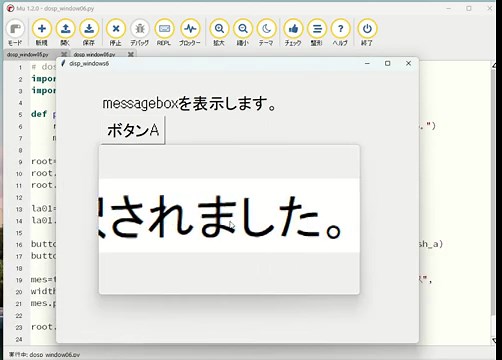Image resolution: width=502 pixels, height=360 pixels.
Task: Create a new file with 新規 icon
Action: [x=42, y=32]
